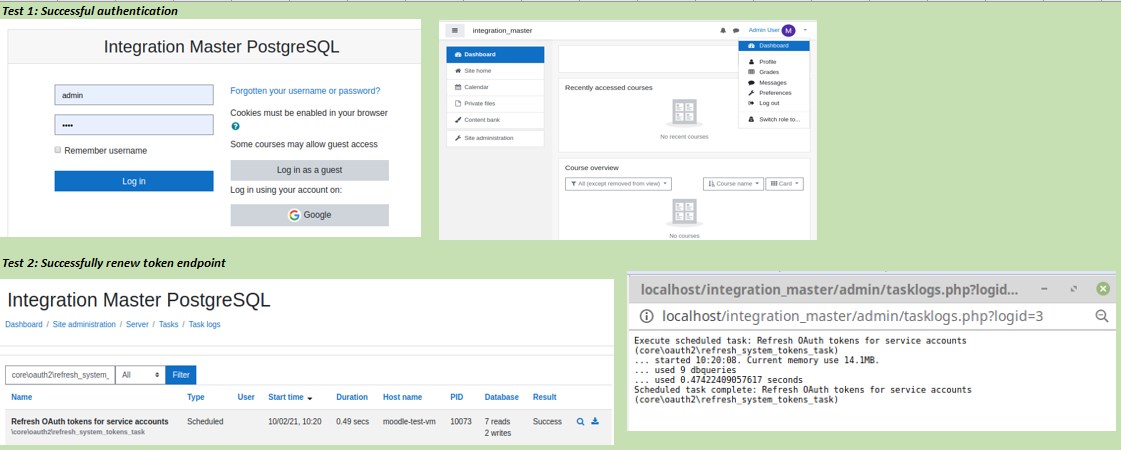Click the Start time descending sort arrow

(310, 398)
